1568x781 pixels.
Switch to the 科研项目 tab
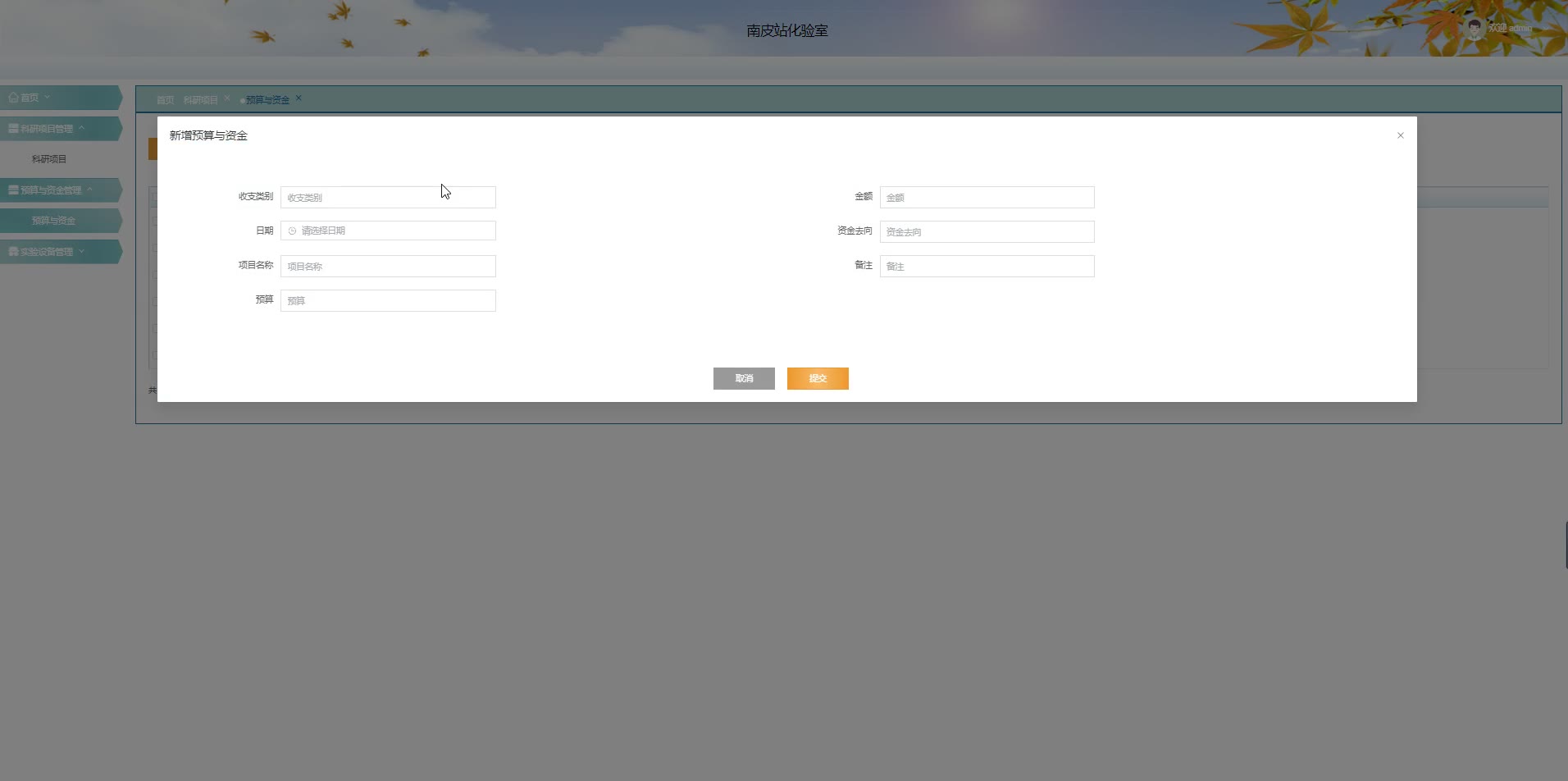point(201,100)
